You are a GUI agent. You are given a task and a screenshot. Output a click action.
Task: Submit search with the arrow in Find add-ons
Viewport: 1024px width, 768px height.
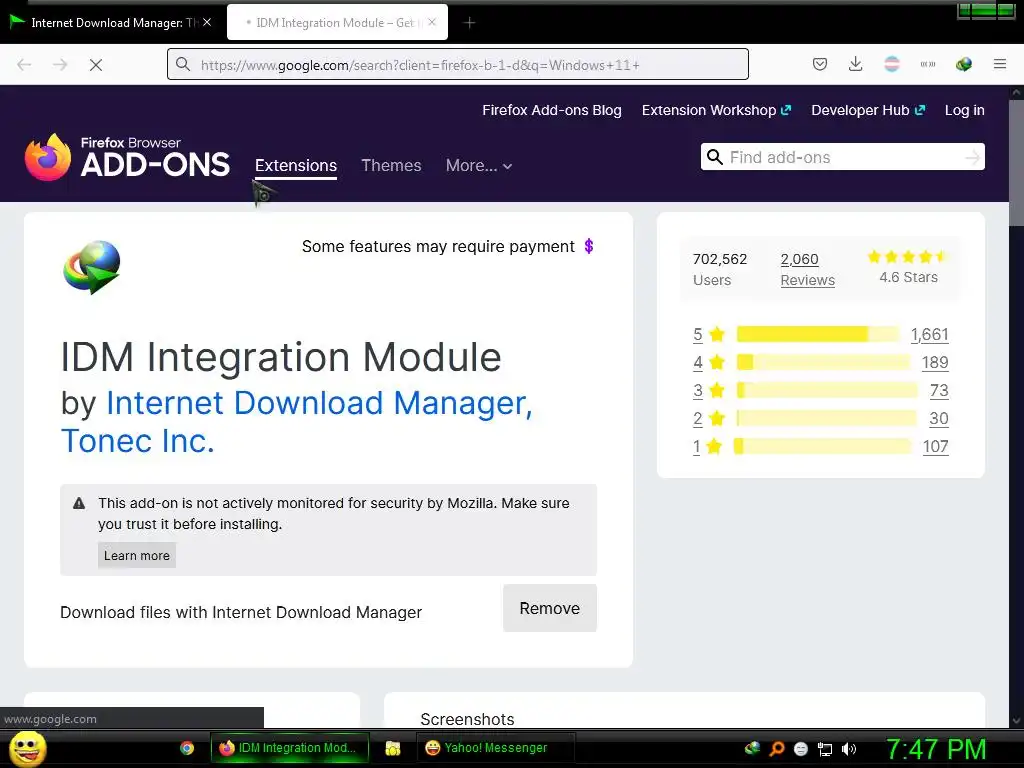[x=972, y=157]
